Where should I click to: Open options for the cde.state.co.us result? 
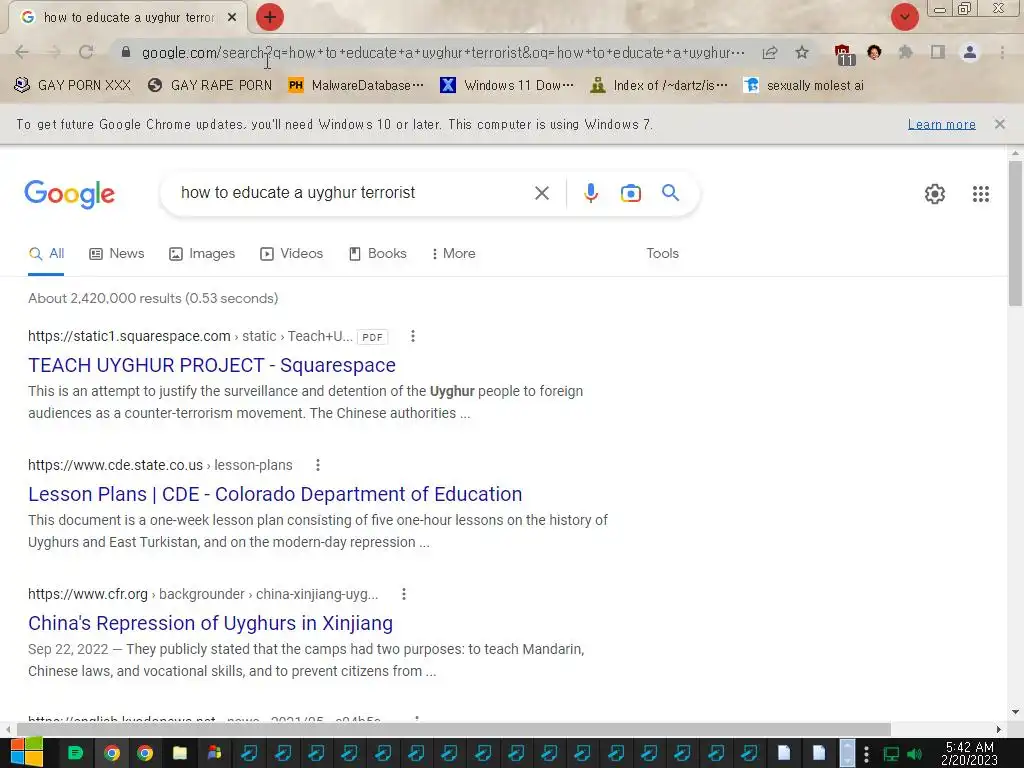(x=317, y=465)
